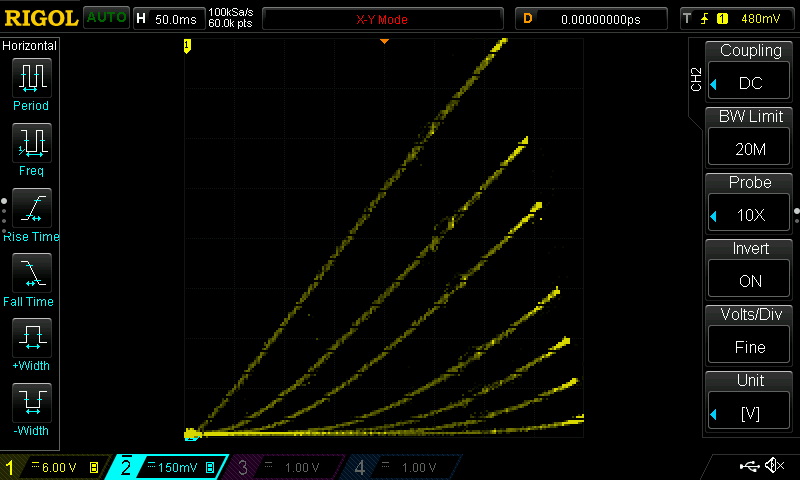Click channel 2 bandwidth limit B badge
Screen dimensions: 800x480
[x=210, y=467]
